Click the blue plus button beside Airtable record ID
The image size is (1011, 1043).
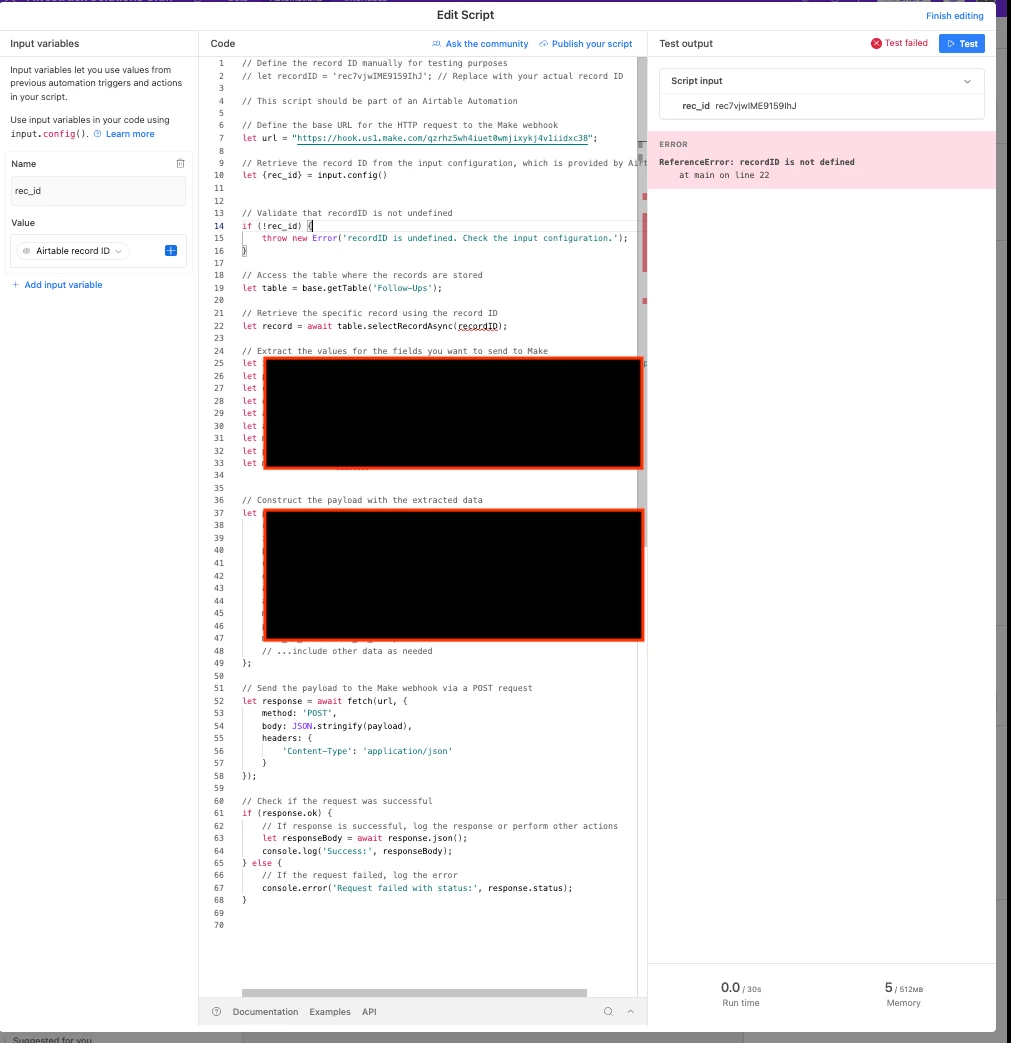[x=171, y=251]
